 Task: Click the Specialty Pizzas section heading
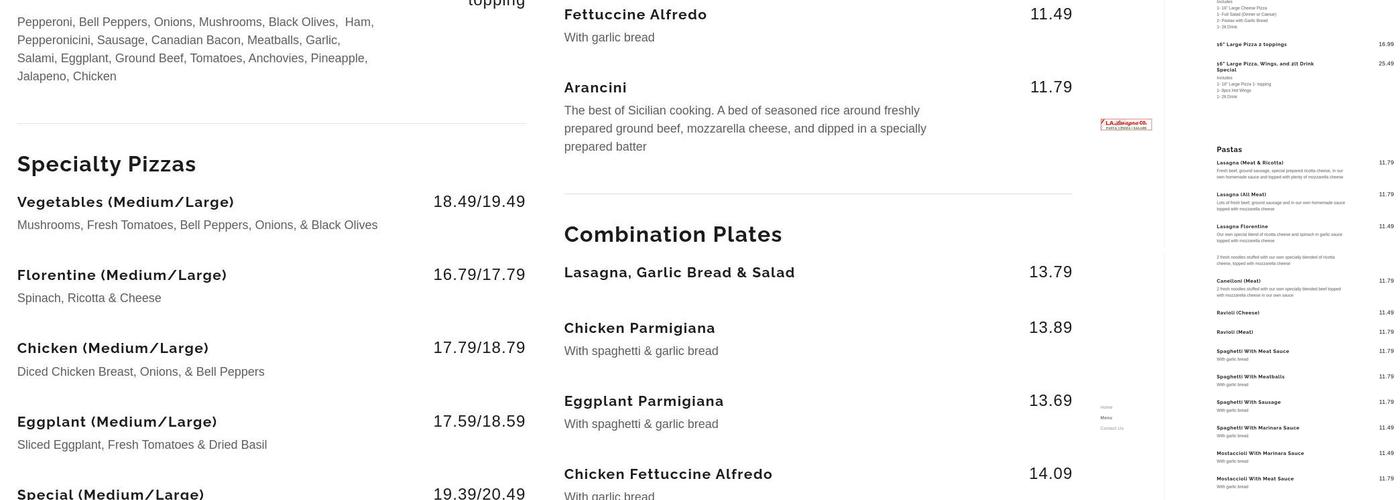click(x=107, y=164)
